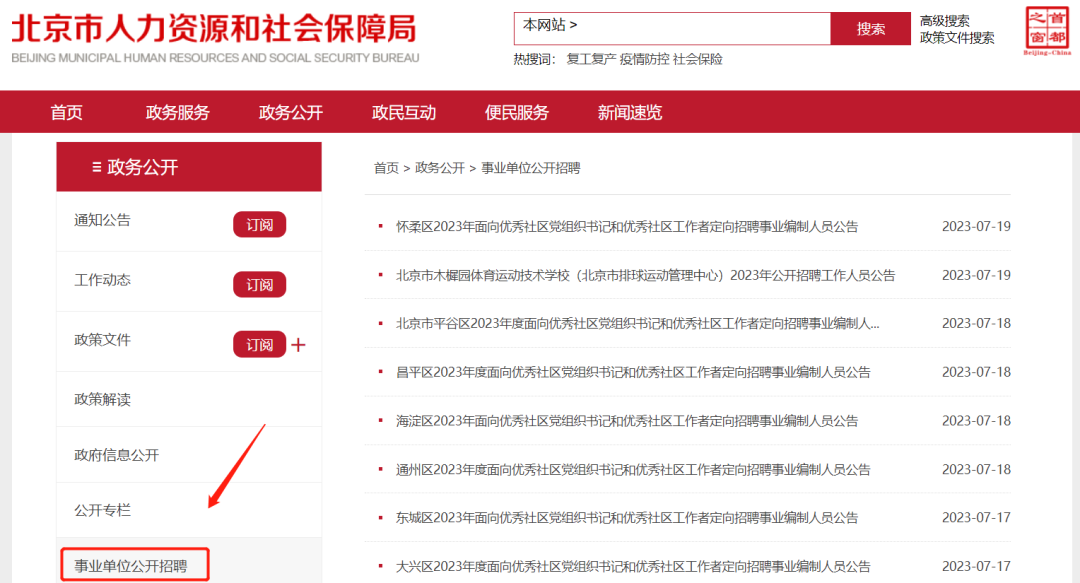The image size is (1080, 583).
Task: Search the hot keyword 疫情防控
Action: [644, 59]
